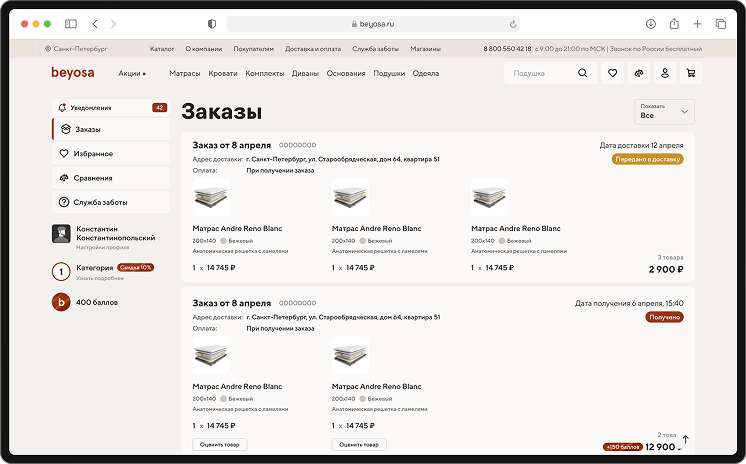Open the Санкт-Петербург city selector
Viewport: 746px width, 464px height.
tap(80, 48)
